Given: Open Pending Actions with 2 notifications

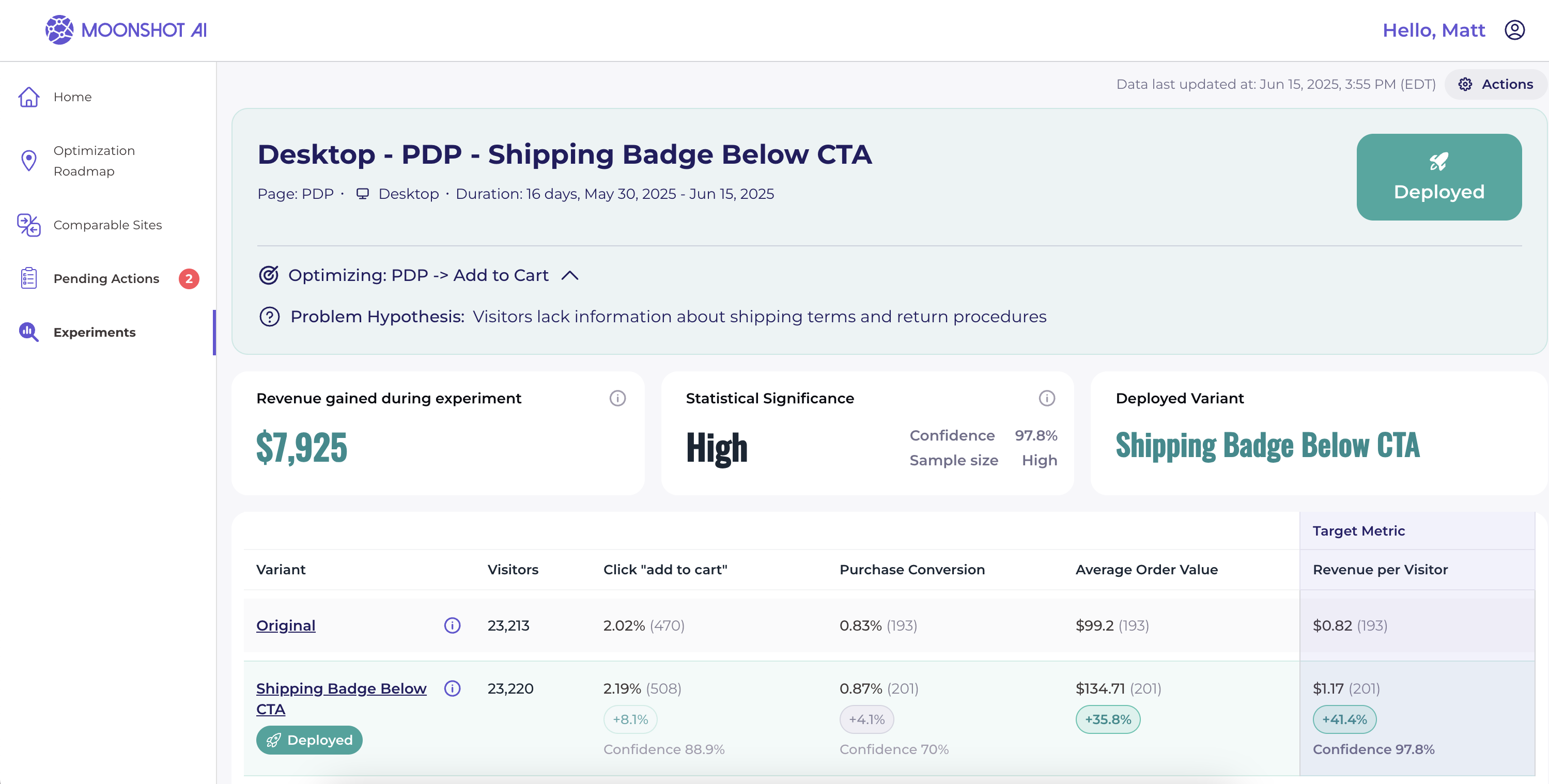Looking at the screenshot, I should pos(106,278).
